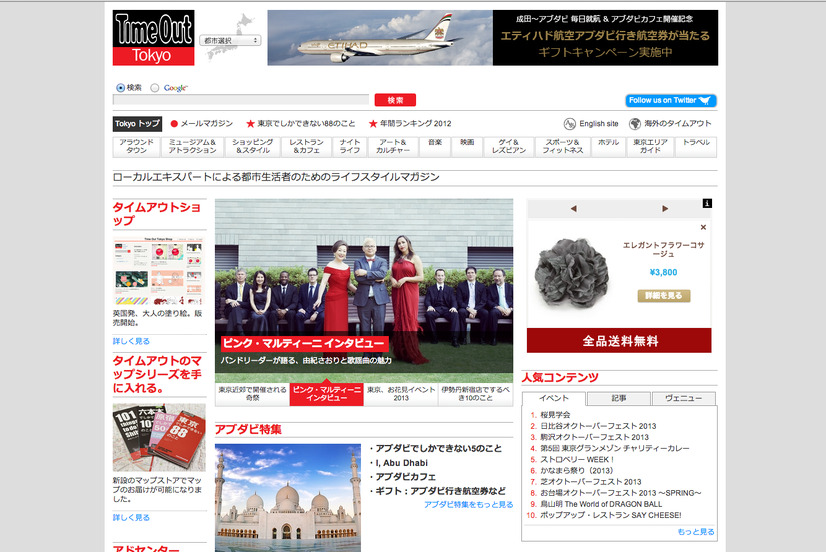
Task: Select the ピンク・マルティーニ インタビュー slide tab
Action: coord(327,394)
